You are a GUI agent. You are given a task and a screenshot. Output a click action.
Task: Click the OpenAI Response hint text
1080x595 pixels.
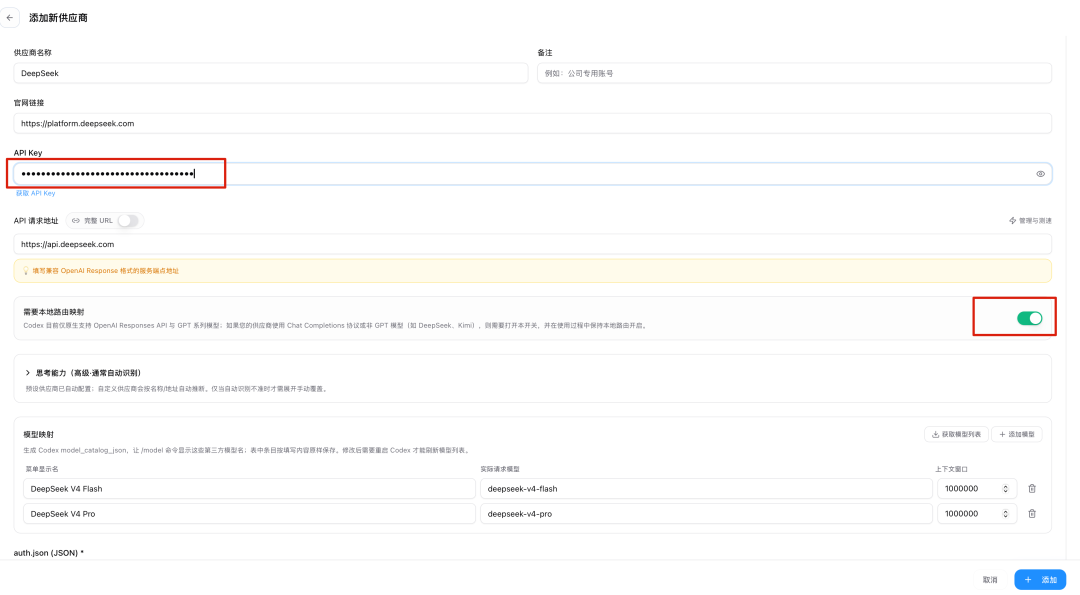pyautogui.click(x=105, y=271)
